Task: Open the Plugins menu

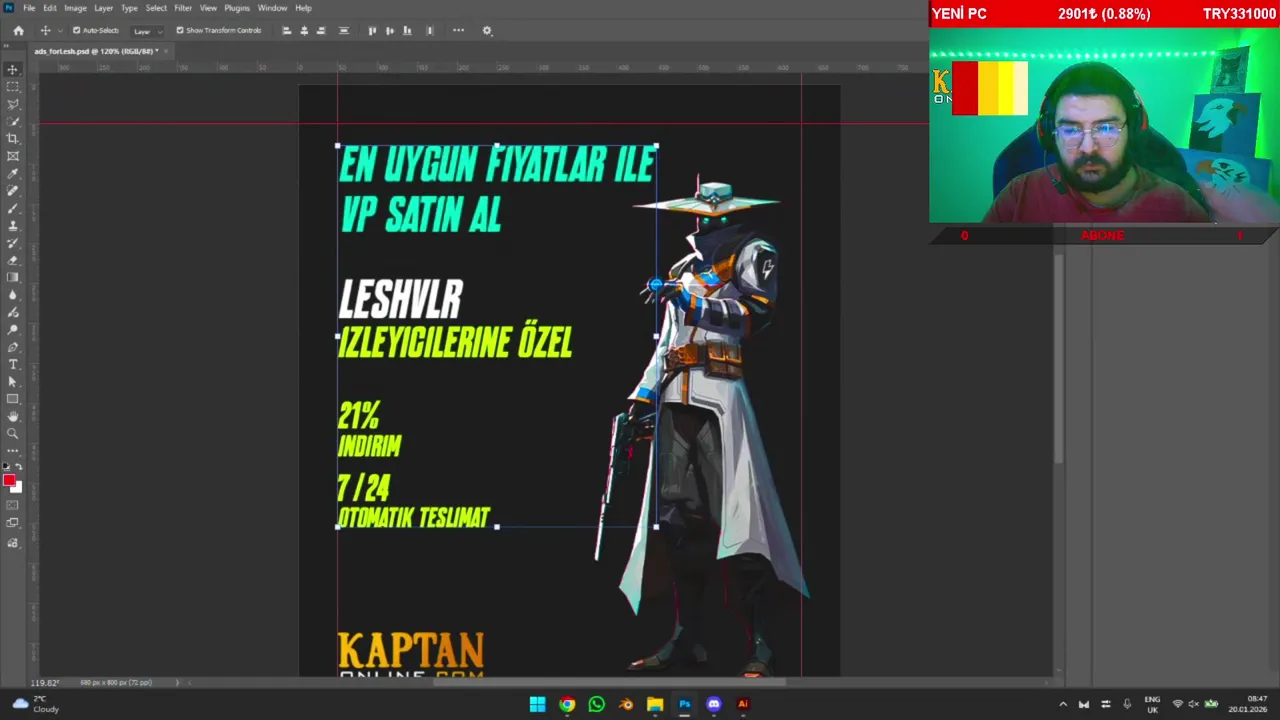Action: (237, 8)
